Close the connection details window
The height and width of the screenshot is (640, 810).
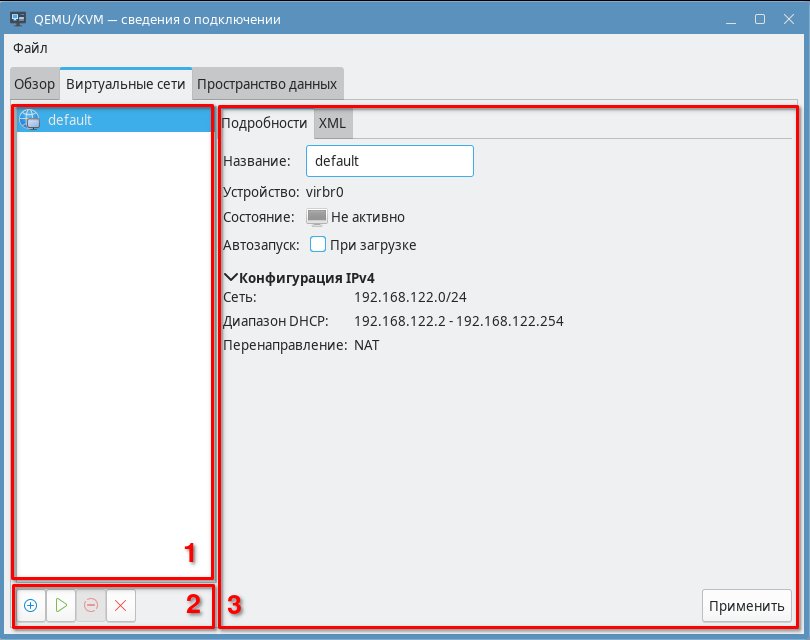[788, 19]
